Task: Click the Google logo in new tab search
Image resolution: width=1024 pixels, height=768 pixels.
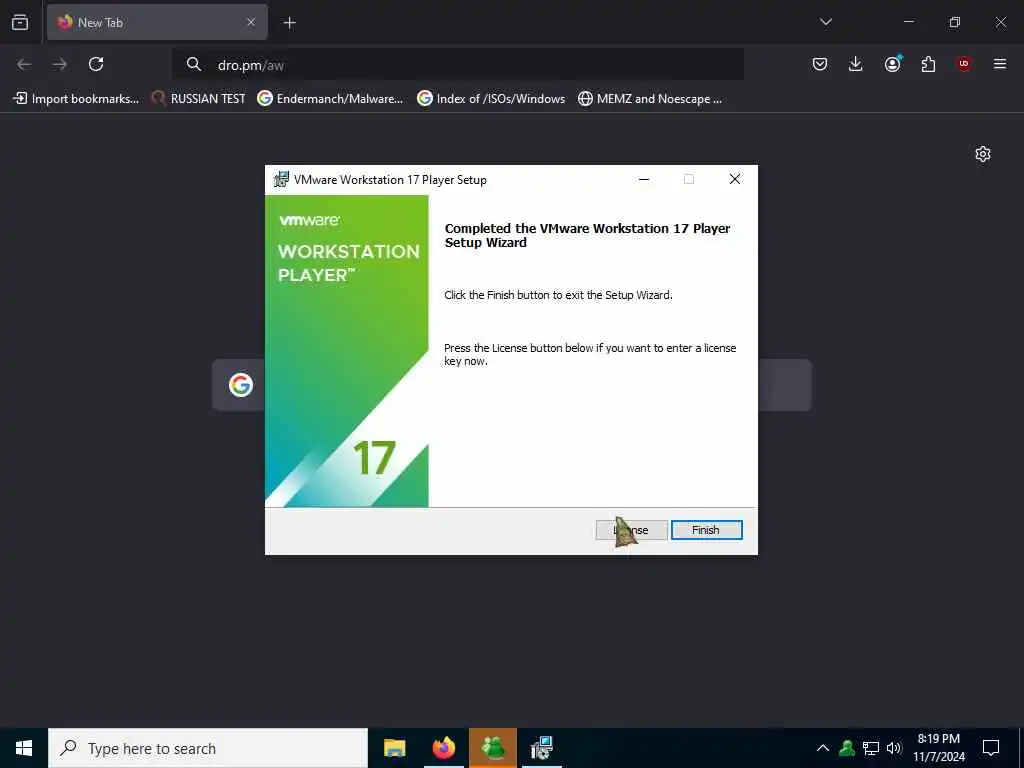Action: click(241, 385)
